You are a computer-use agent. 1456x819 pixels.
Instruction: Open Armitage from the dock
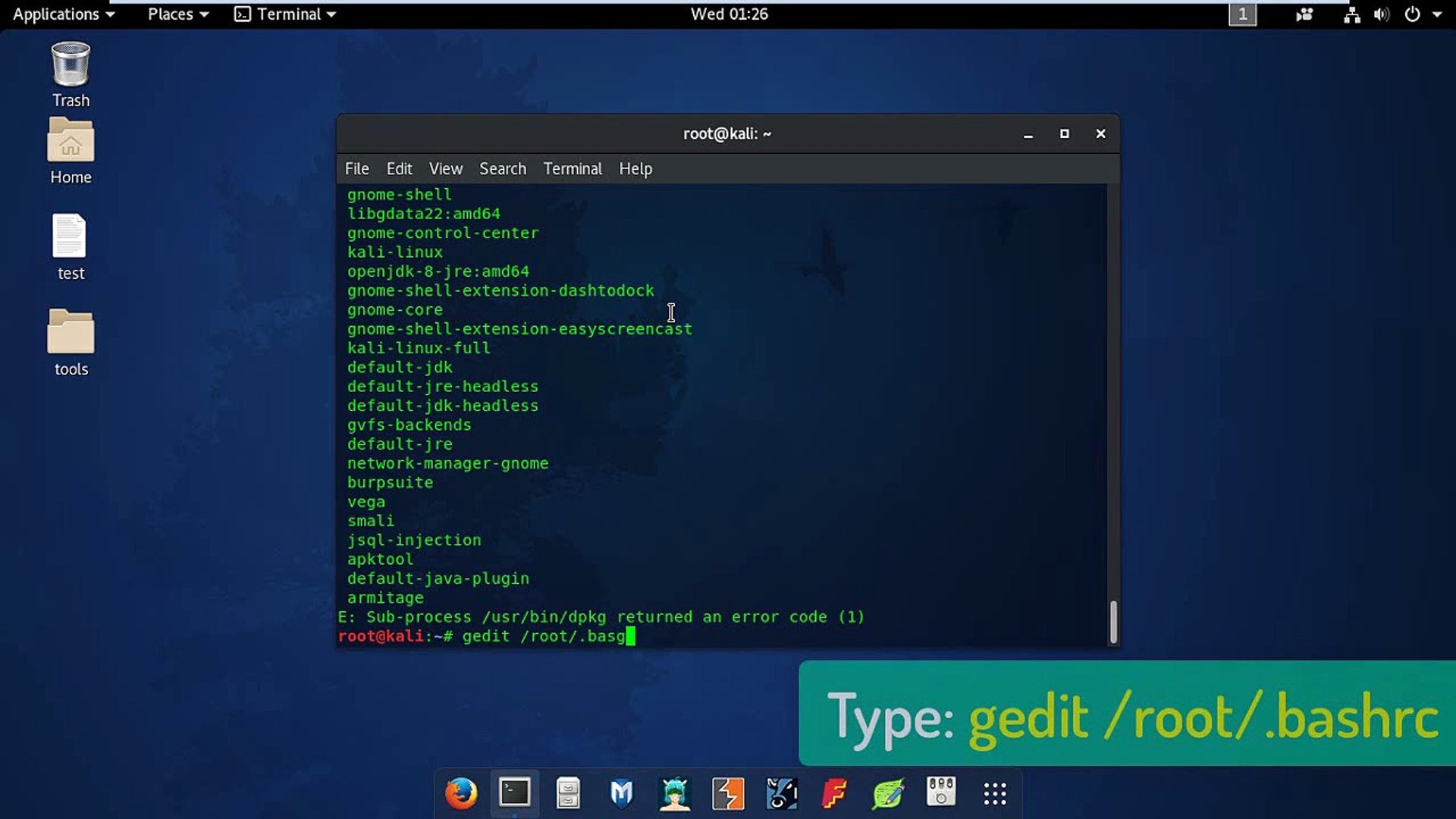coord(675,793)
